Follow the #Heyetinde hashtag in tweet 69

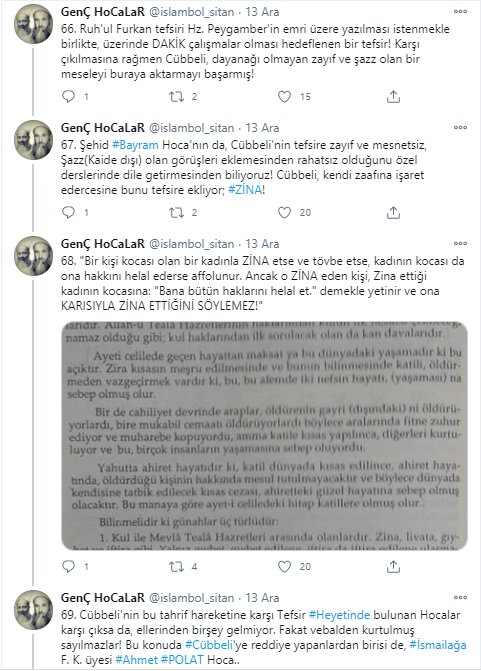(339, 615)
